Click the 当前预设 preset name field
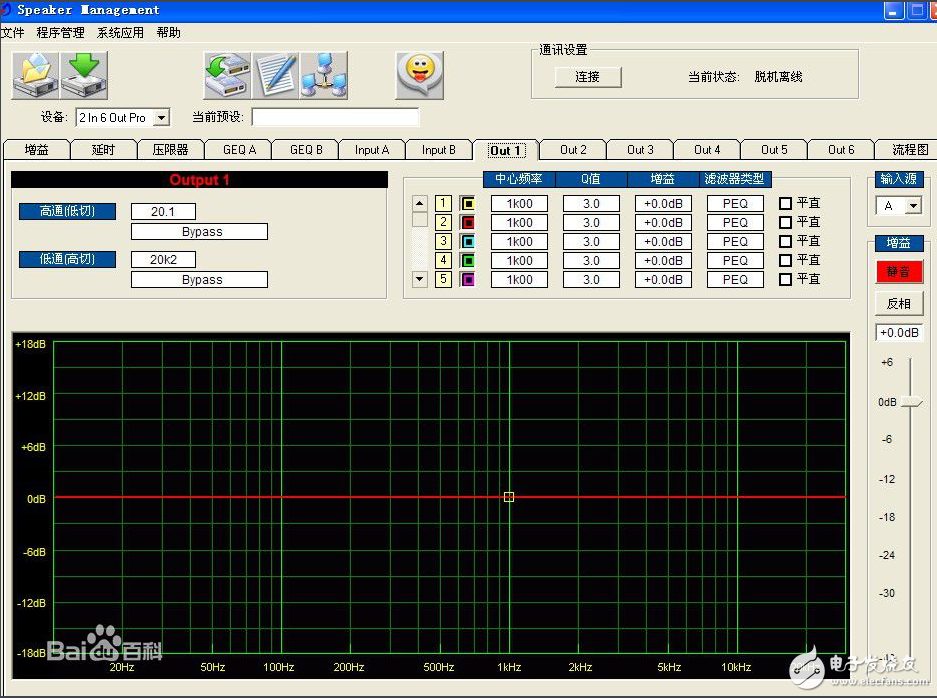 click(x=335, y=116)
